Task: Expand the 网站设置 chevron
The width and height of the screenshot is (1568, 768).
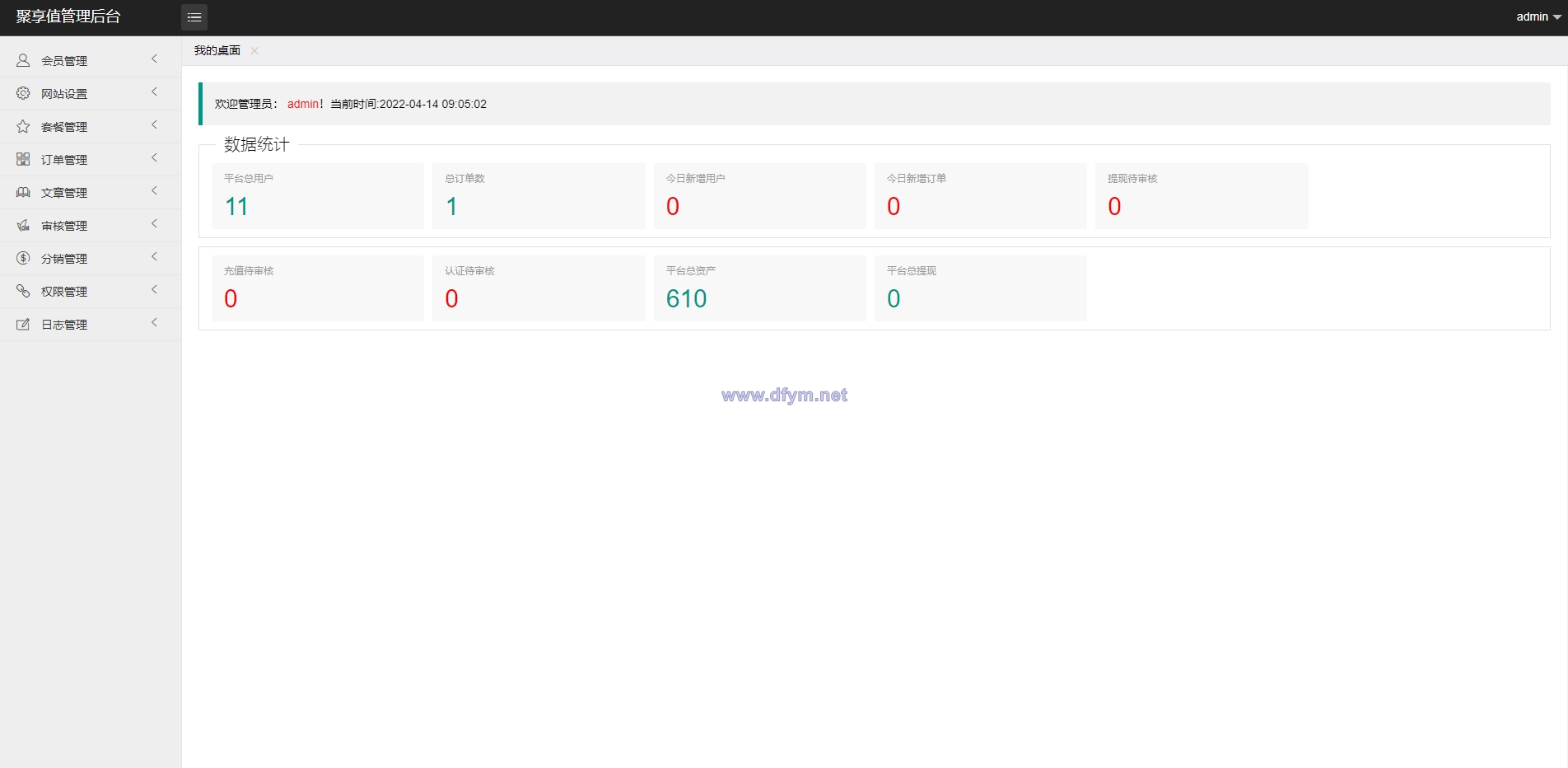Action: [154, 91]
